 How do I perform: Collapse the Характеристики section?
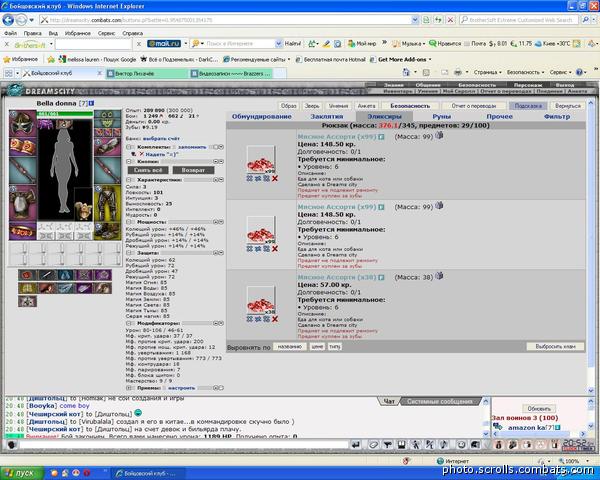[130, 180]
